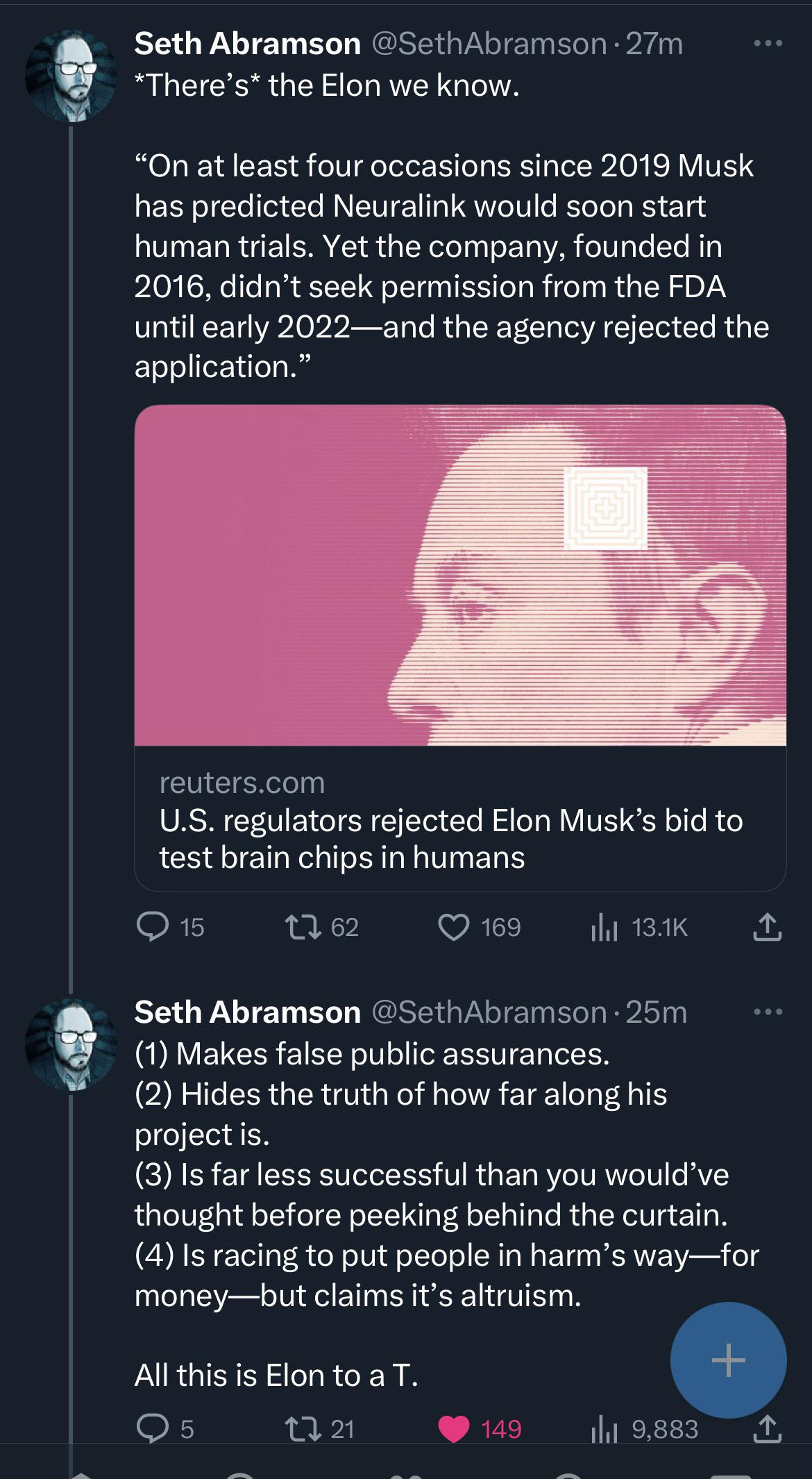Like the first tweet with 169 likes
This screenshot has height=1479, width=812.
tap(454, 927)
